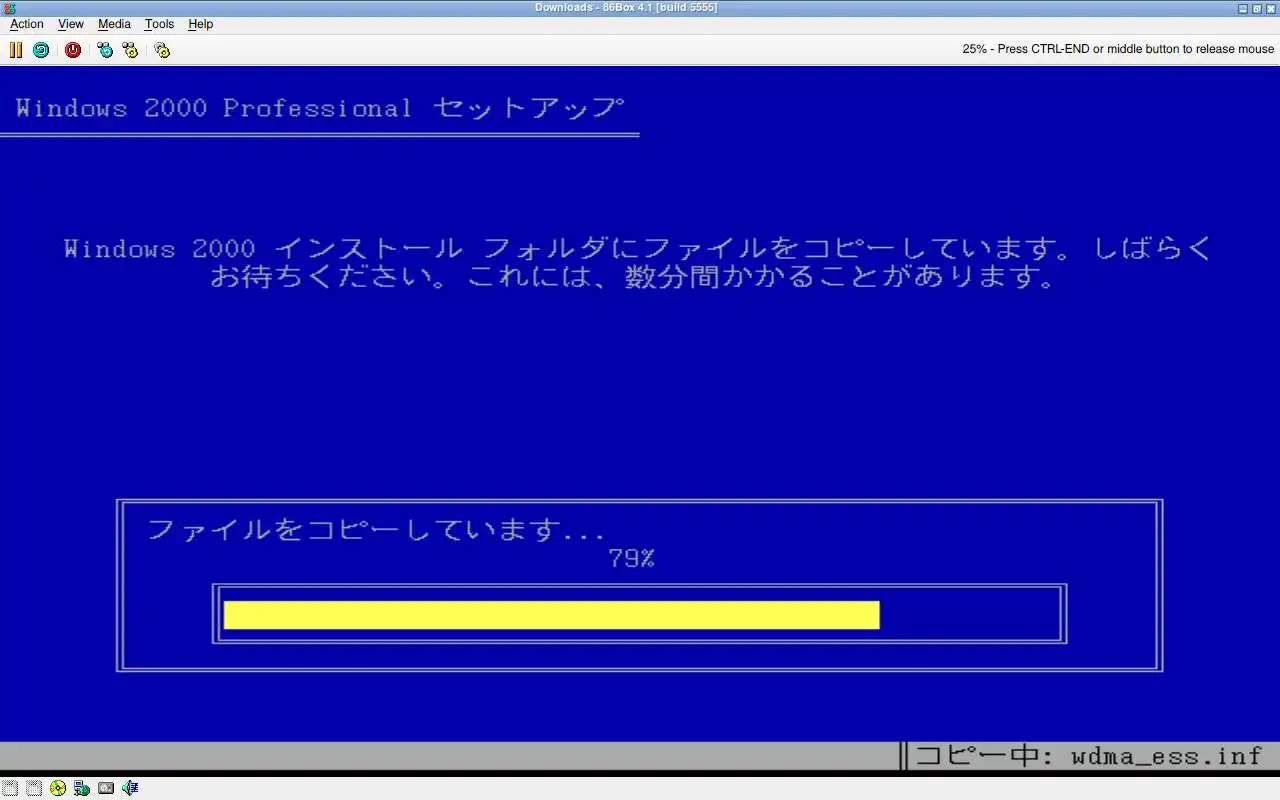
Task: Click the 'Press CTRL-END' mouse release hint
Action: pos(1118,49)
